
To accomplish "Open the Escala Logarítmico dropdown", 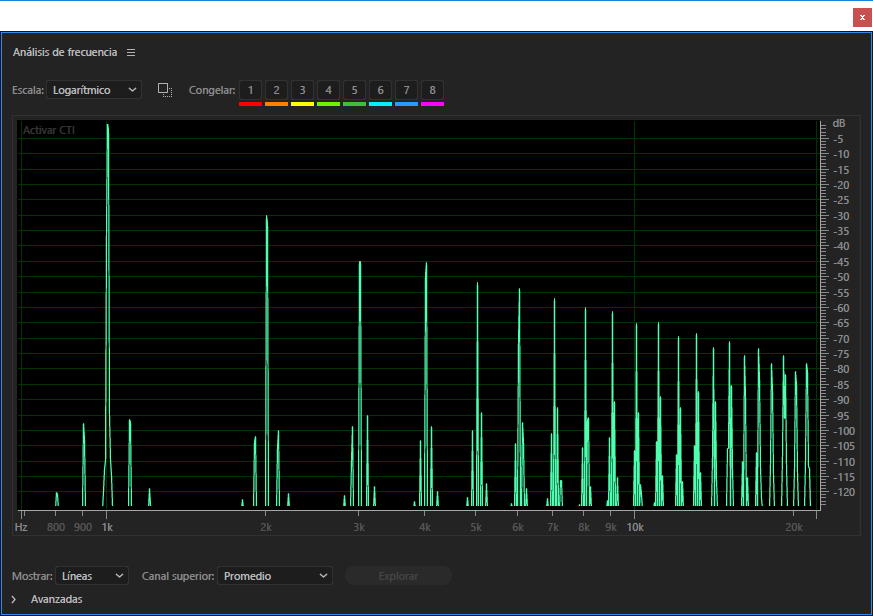I will coord(95,90).
